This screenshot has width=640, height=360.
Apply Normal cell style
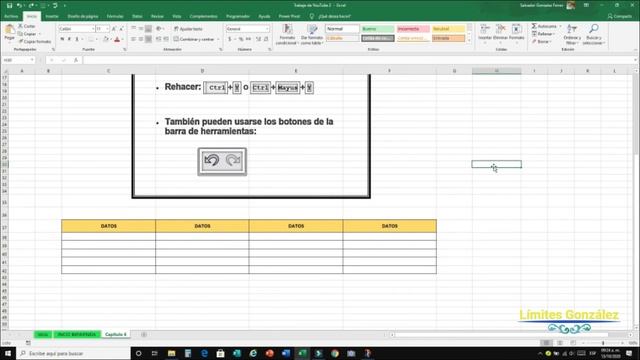(x=342, y=29)
